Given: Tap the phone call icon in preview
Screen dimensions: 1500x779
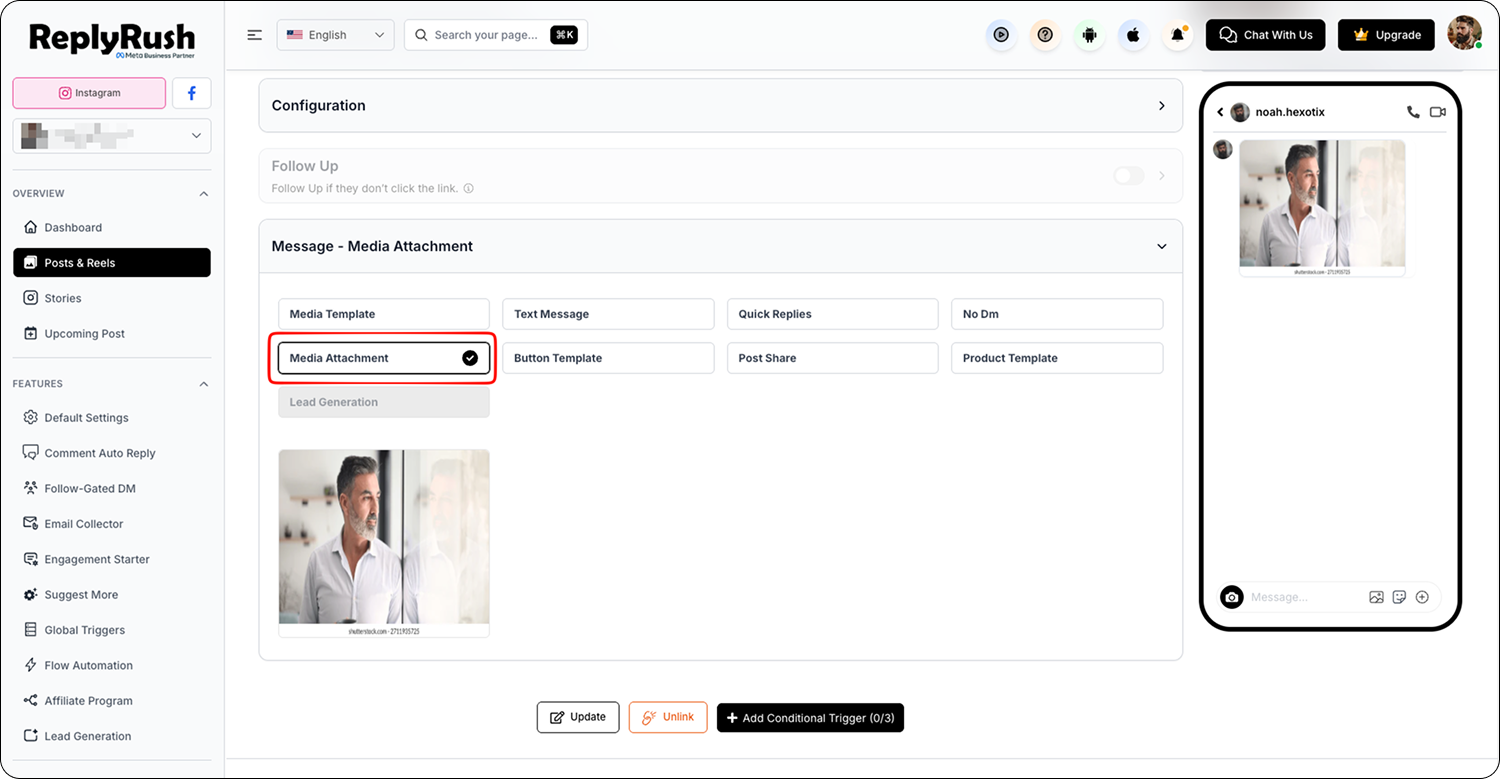Looking at the screenshot, I should point(1413,112).
